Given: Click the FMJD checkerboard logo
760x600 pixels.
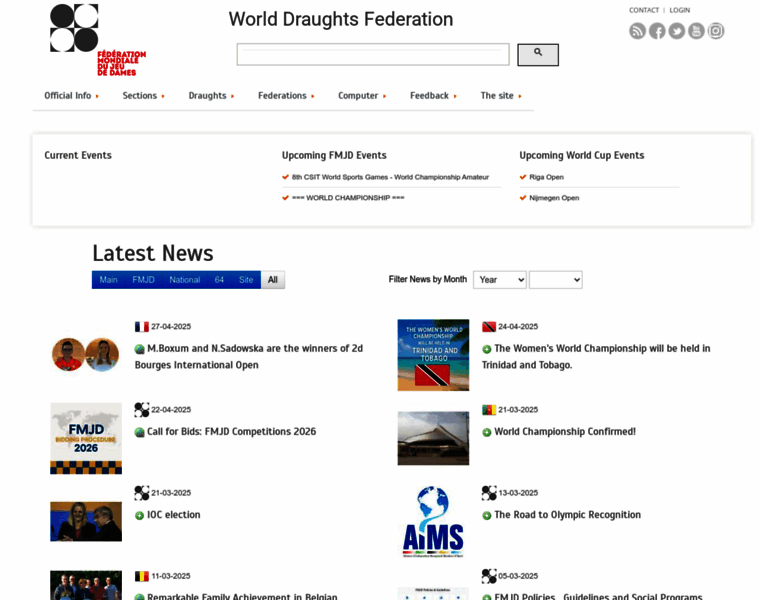Looking at the screenshot, I should click(x=97, y=40).
